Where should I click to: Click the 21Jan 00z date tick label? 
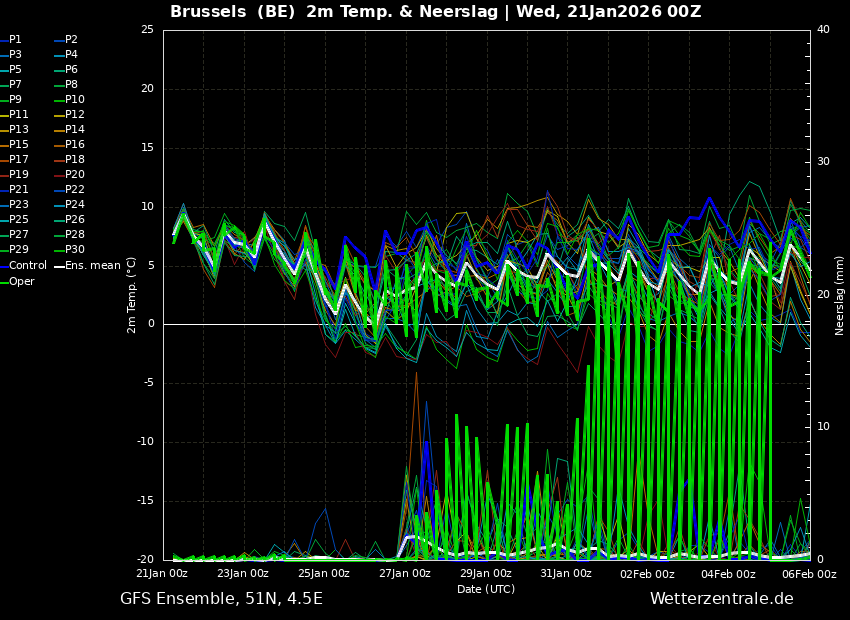(x=162, y=574)
